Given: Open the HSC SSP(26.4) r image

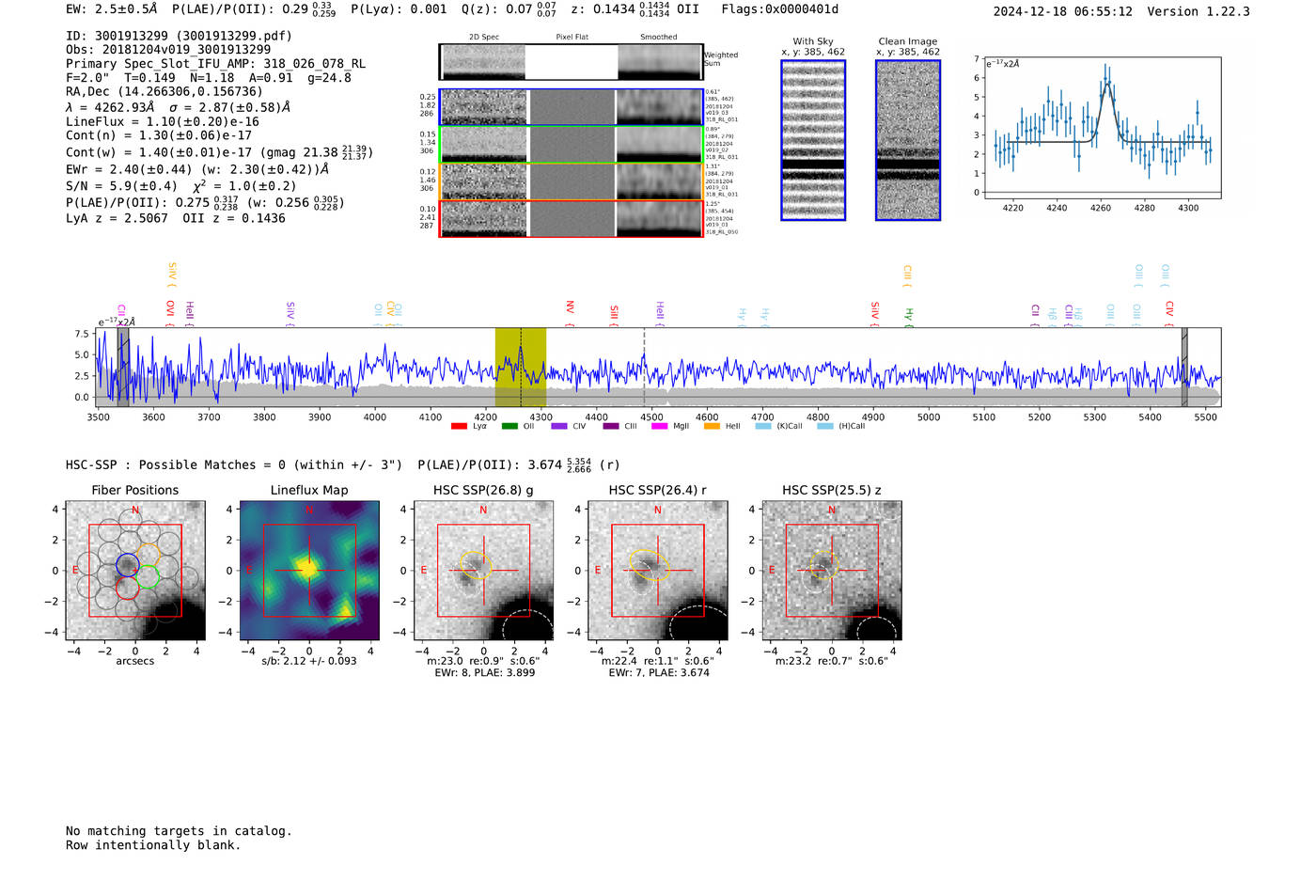Looking at the screenshot, I should (657, 571).
